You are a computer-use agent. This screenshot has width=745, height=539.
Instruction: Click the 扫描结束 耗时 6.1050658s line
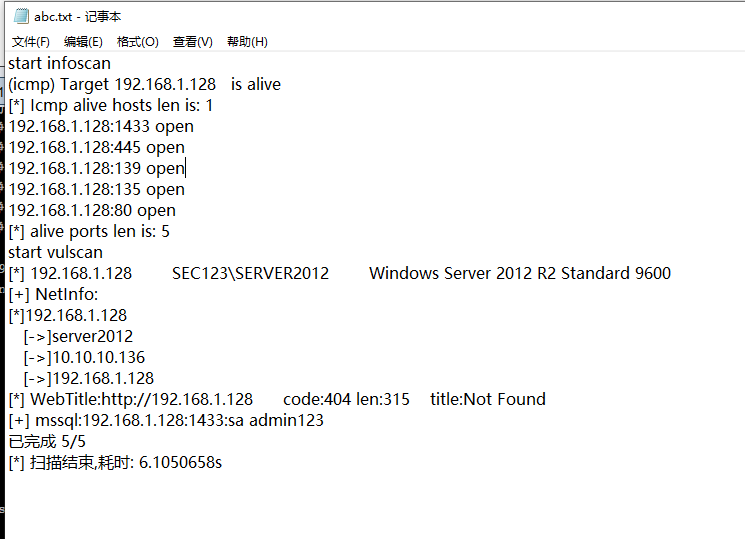(115, 462)
